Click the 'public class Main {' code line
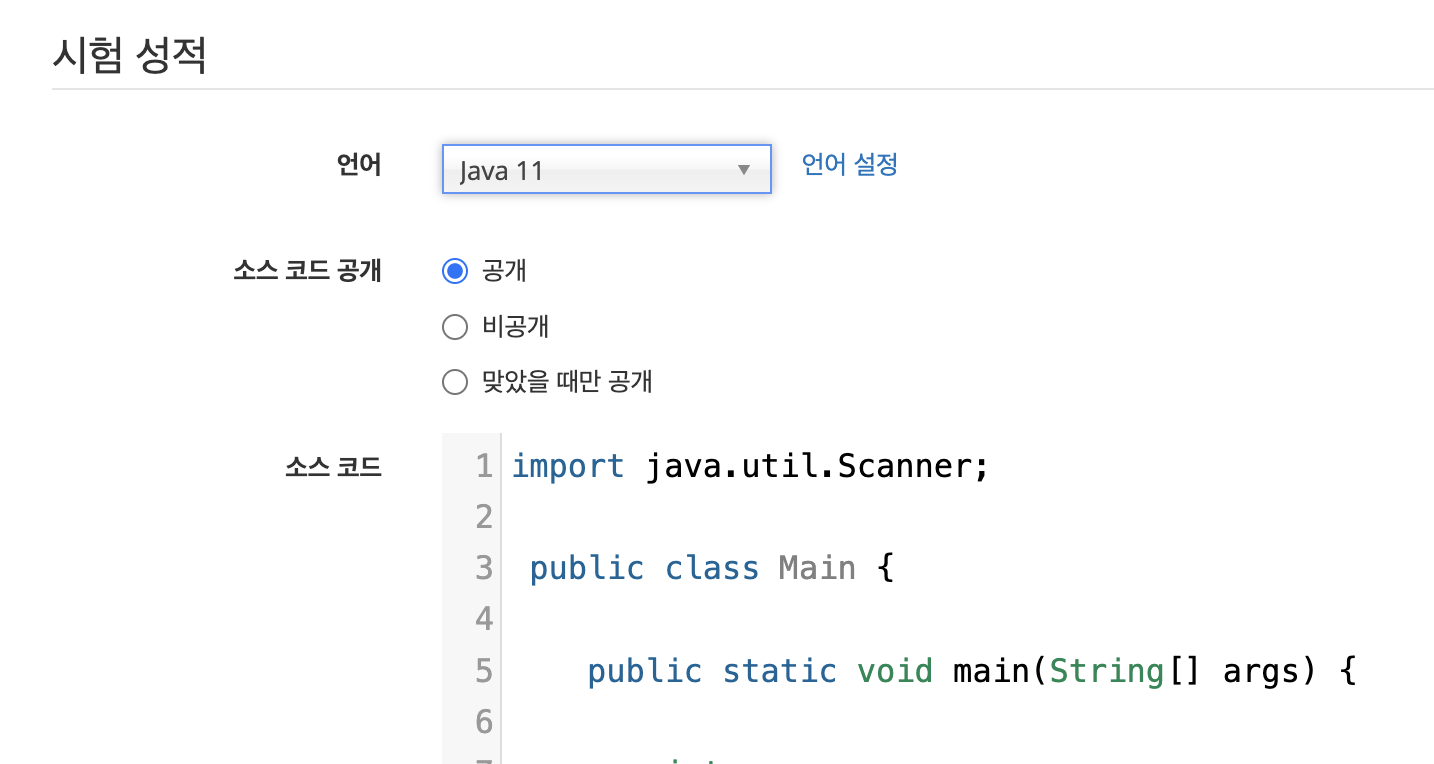The image size is (1434, 764). point(711,568)
